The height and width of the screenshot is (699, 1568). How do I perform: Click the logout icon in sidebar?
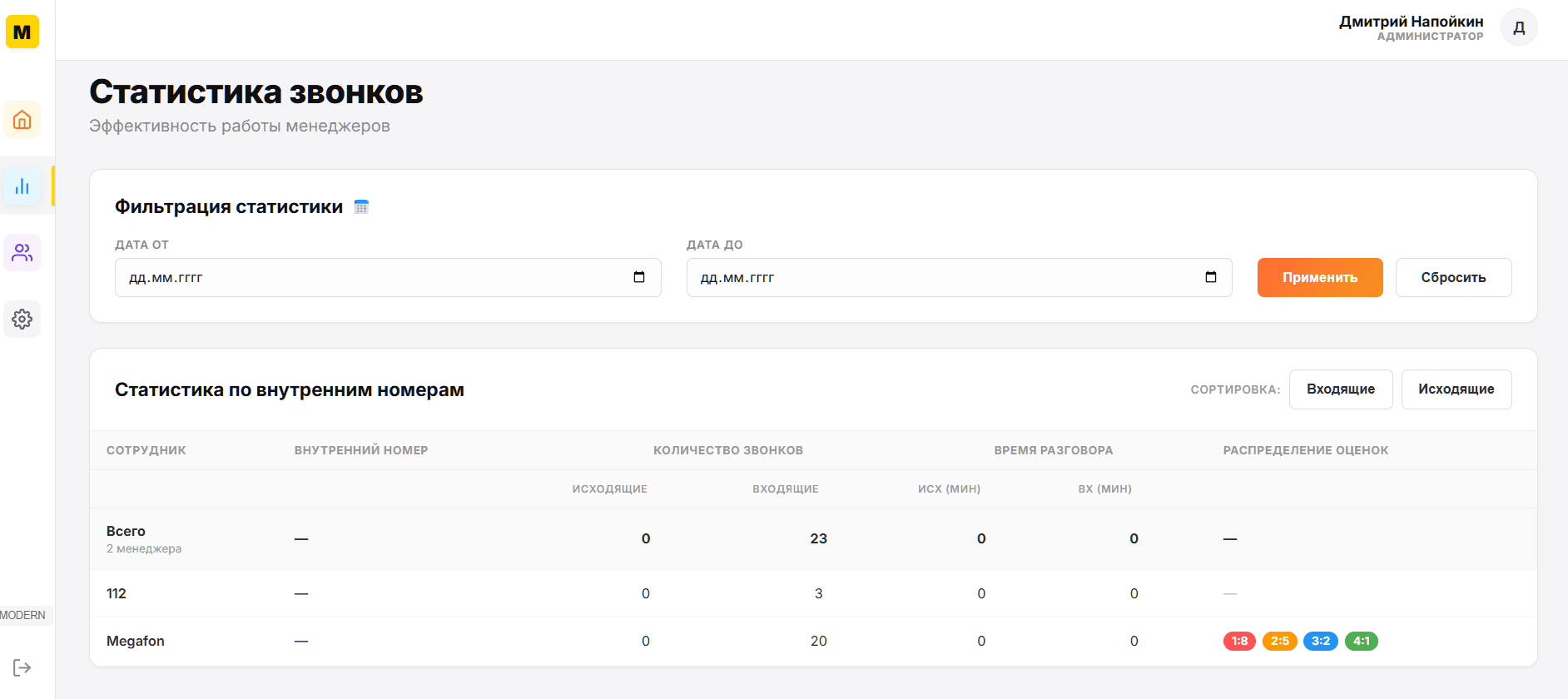[22, 667]
